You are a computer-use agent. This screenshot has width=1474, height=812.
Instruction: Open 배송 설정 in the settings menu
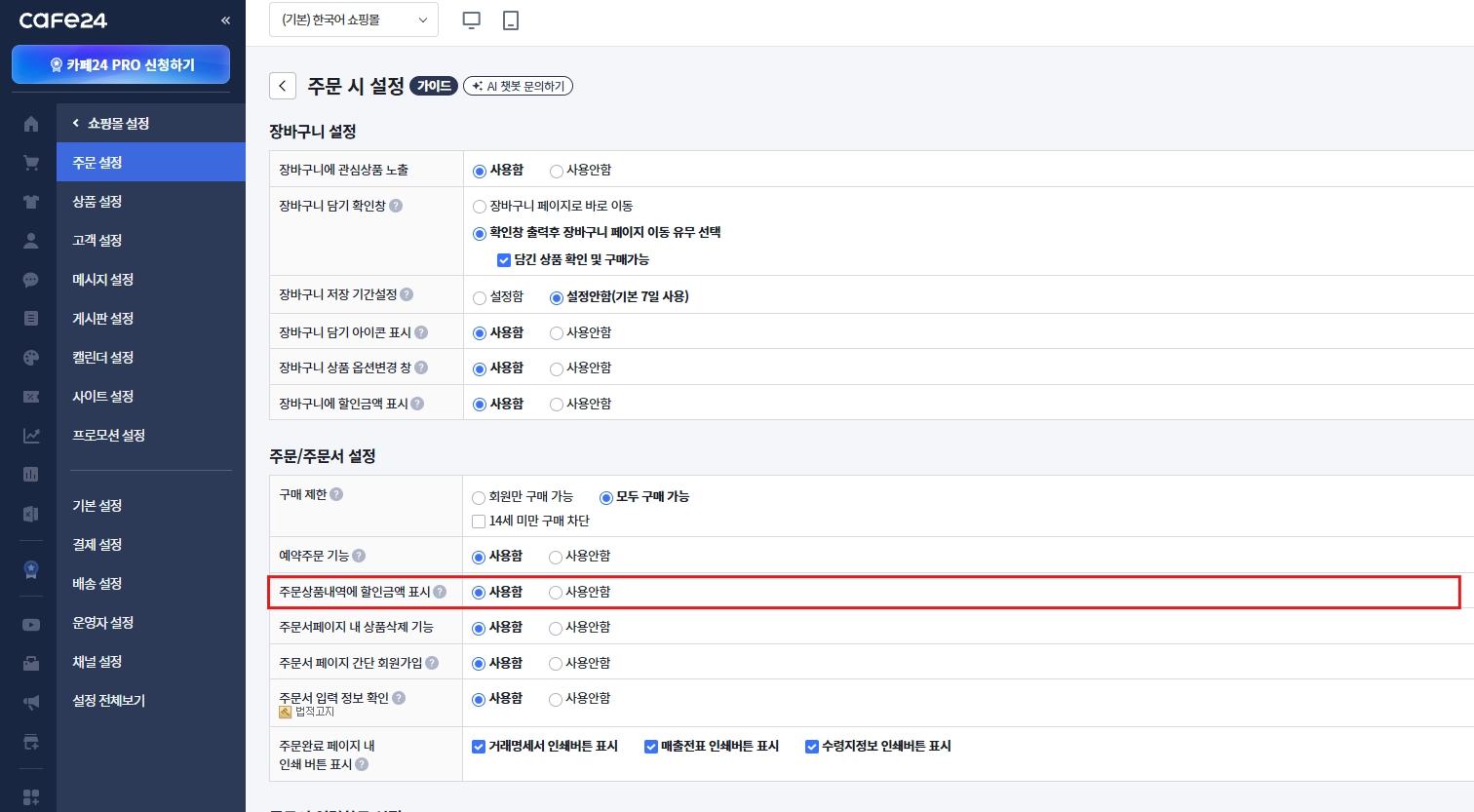(97, 584)
